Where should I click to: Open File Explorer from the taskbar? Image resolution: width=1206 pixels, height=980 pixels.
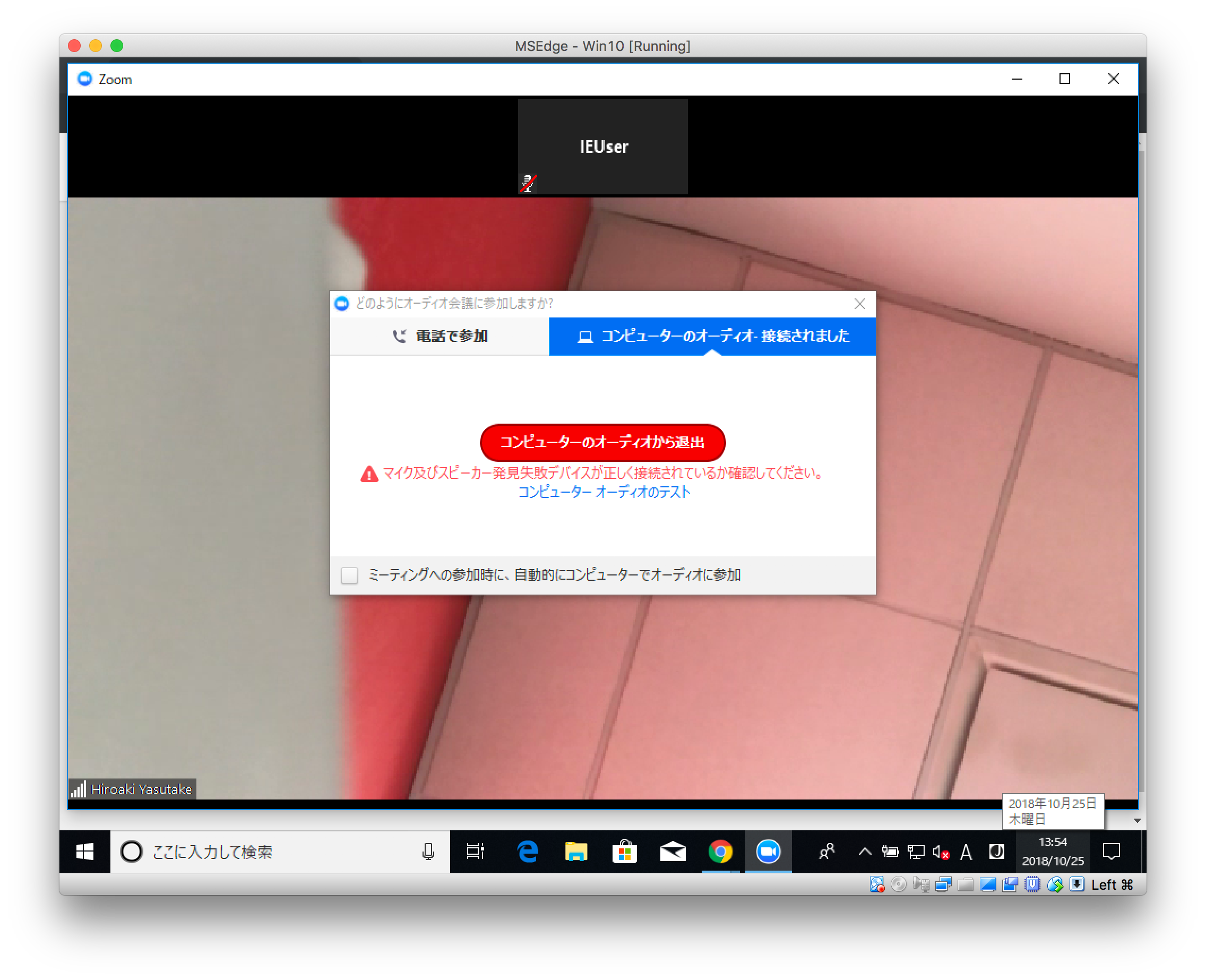(x=575, y=852)
